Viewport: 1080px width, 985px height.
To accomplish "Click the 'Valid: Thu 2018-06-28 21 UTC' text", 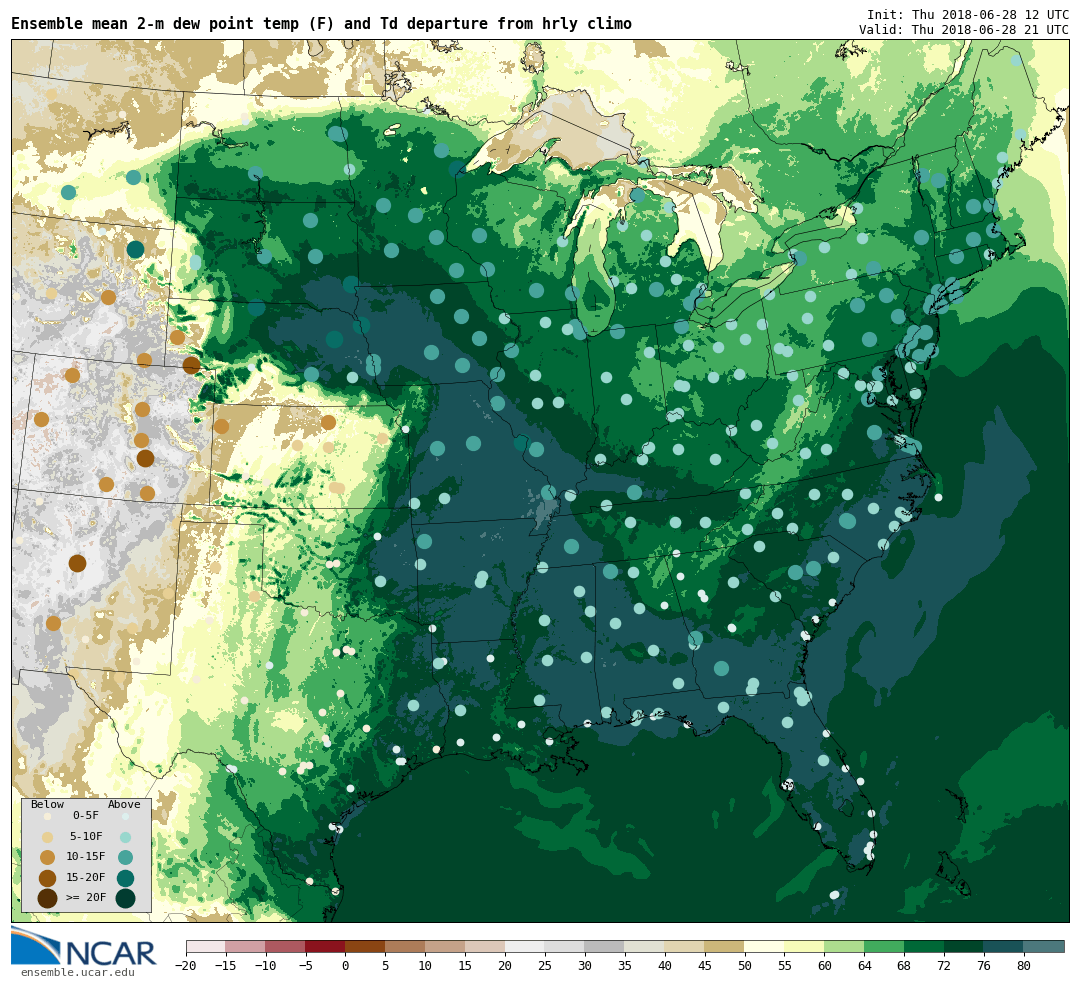I will (x=964, y=30).
